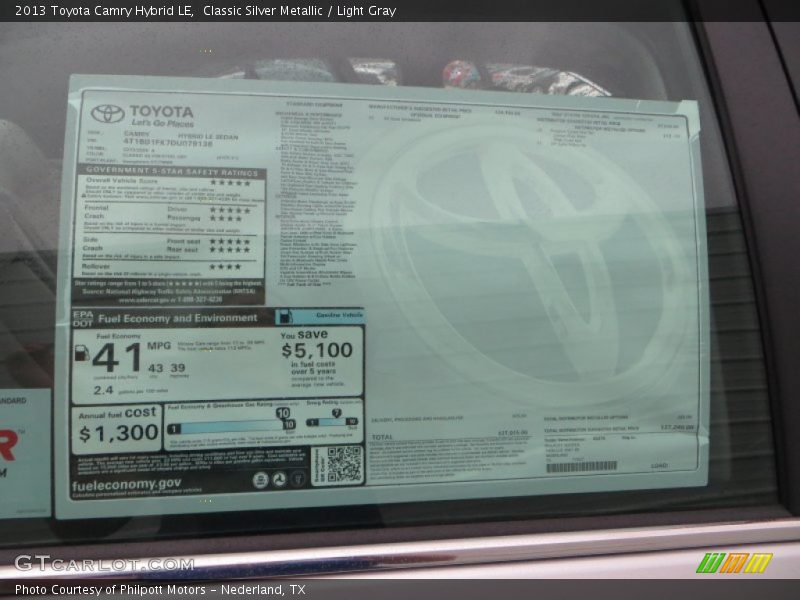The width and height of the screenshot is (800, 600).
Task: Click the 'Standard Equipment' column heading
Action: pyautogui.click(x=315, y=105)
